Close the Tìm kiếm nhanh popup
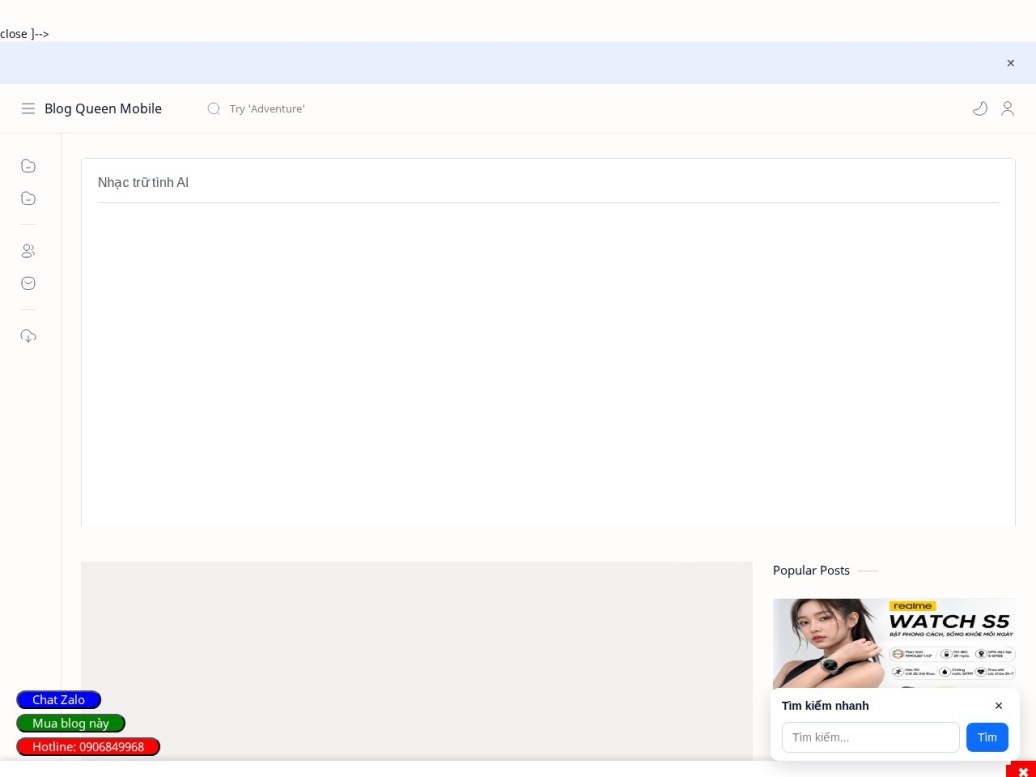1036x777 pixels. click(998, 706)
